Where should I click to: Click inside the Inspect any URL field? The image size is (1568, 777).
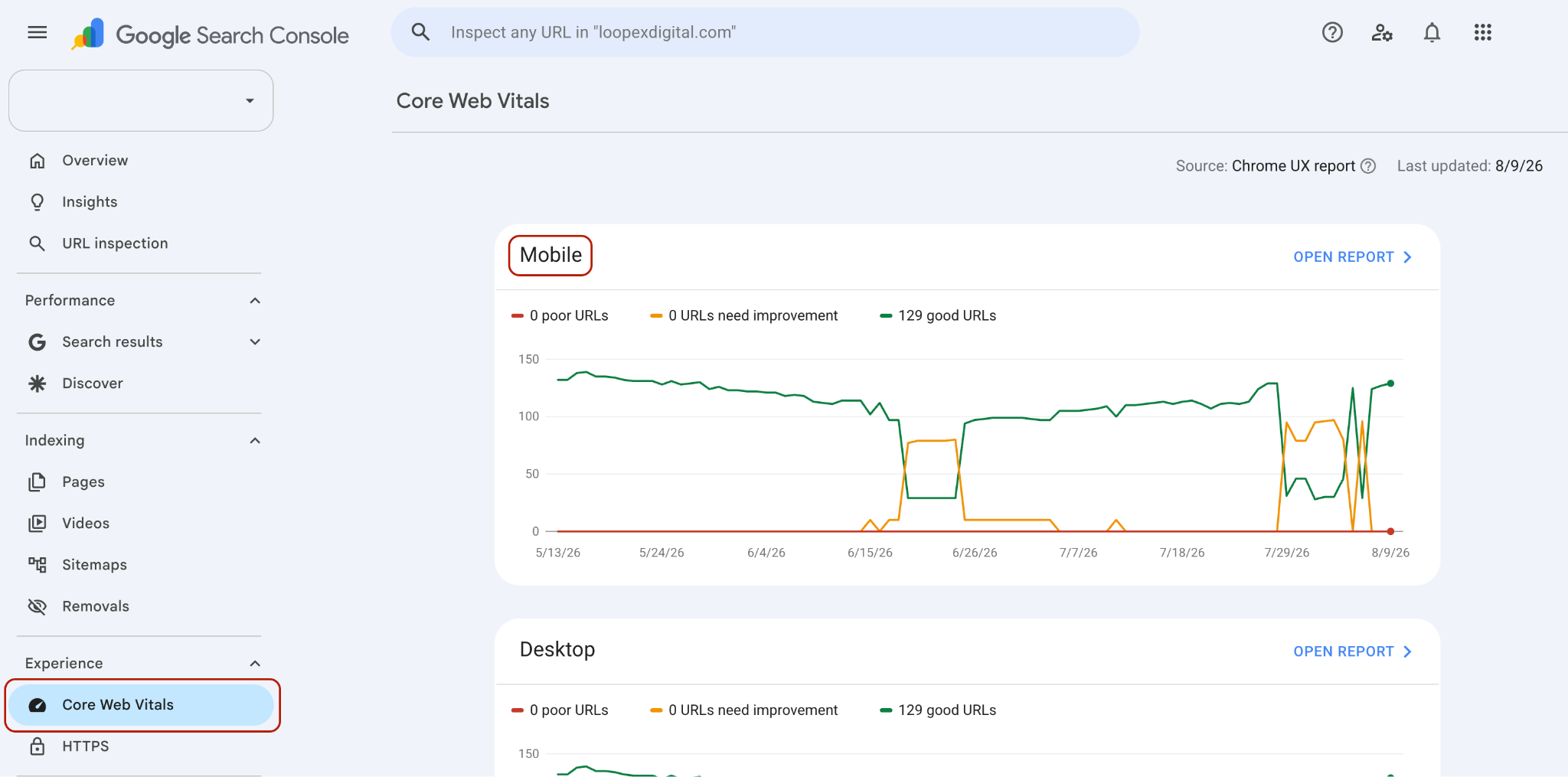click(x=766, y=32)
